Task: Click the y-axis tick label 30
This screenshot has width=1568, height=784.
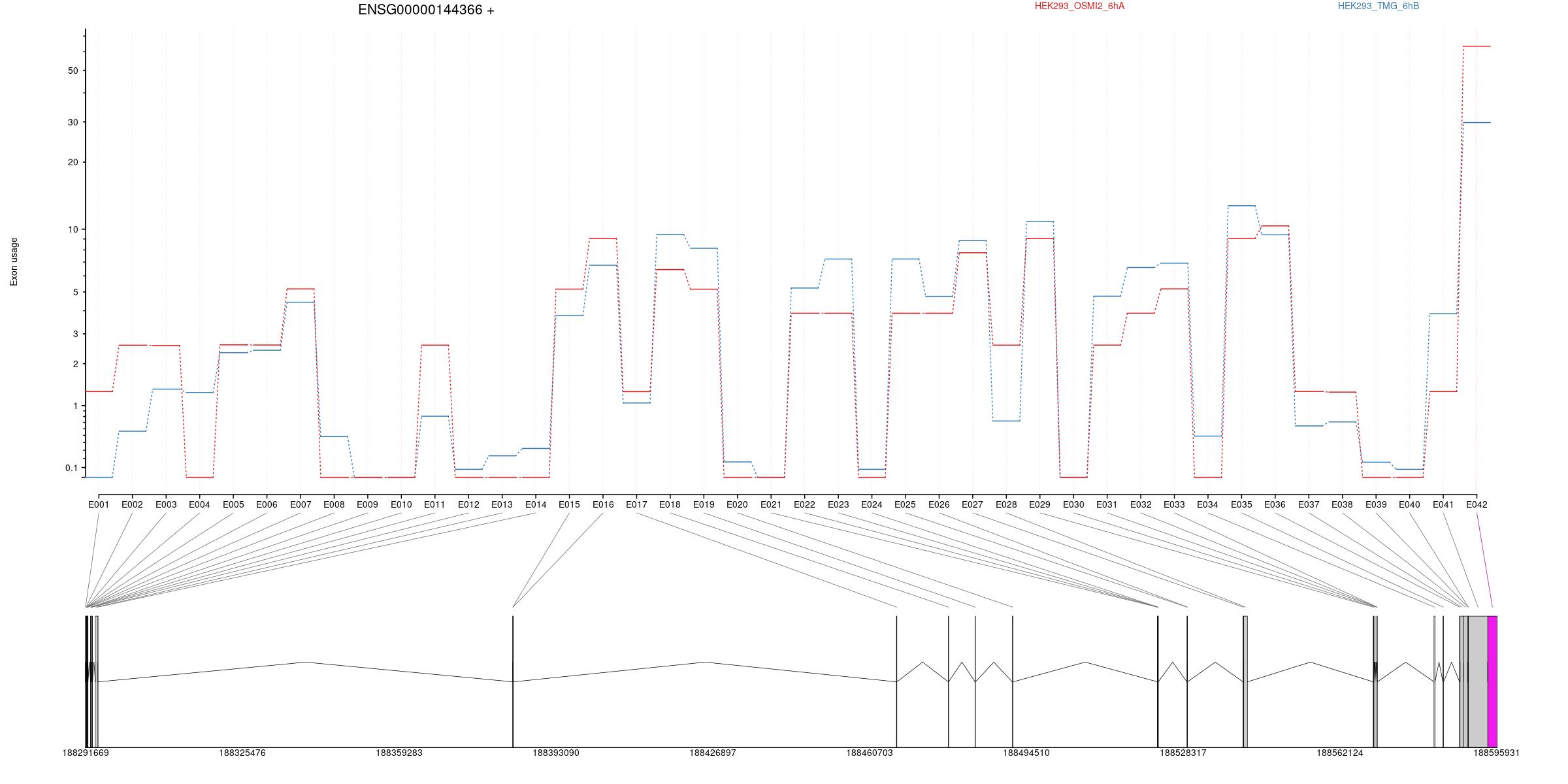Action: (73, 122)
